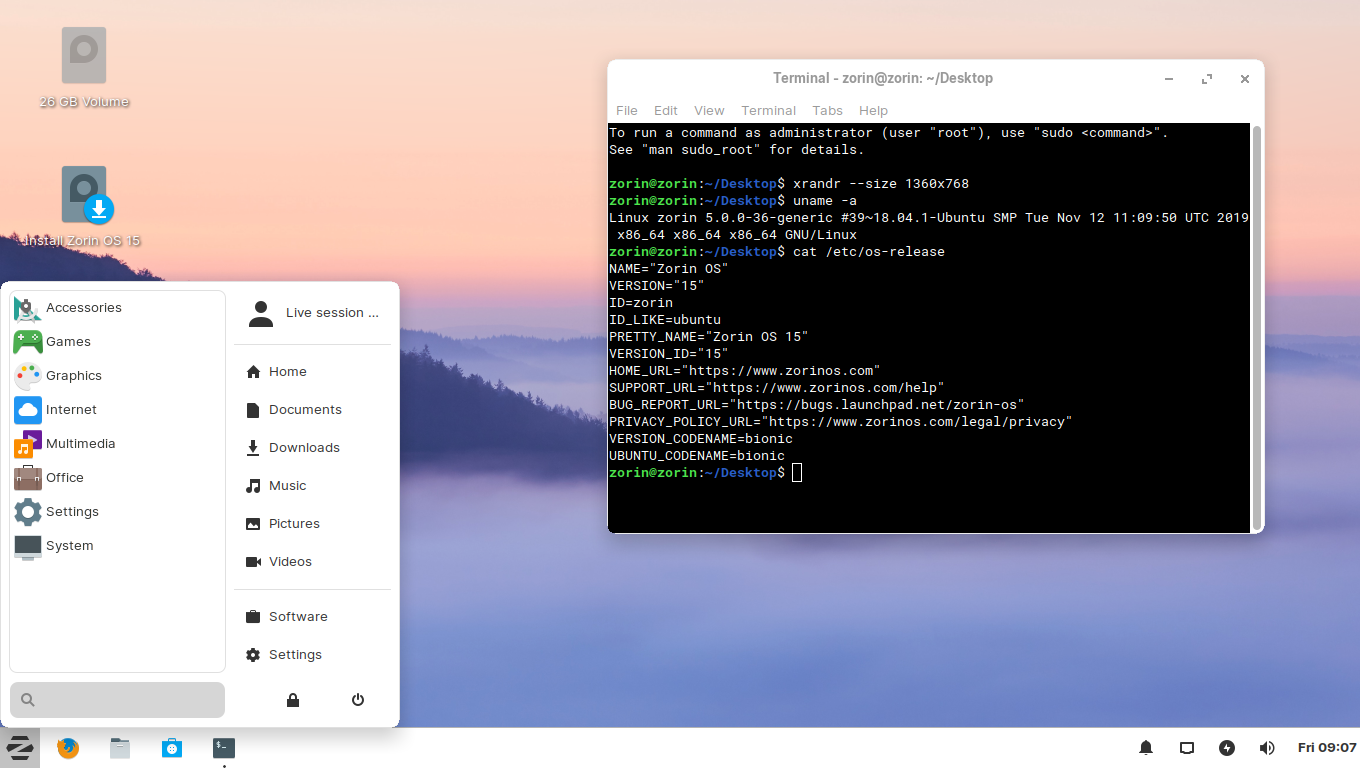Image resolution: width=1360 pixels, height=768 pixels.
Task: Click the power off icon in menu
Action: (x=358, y=700)
